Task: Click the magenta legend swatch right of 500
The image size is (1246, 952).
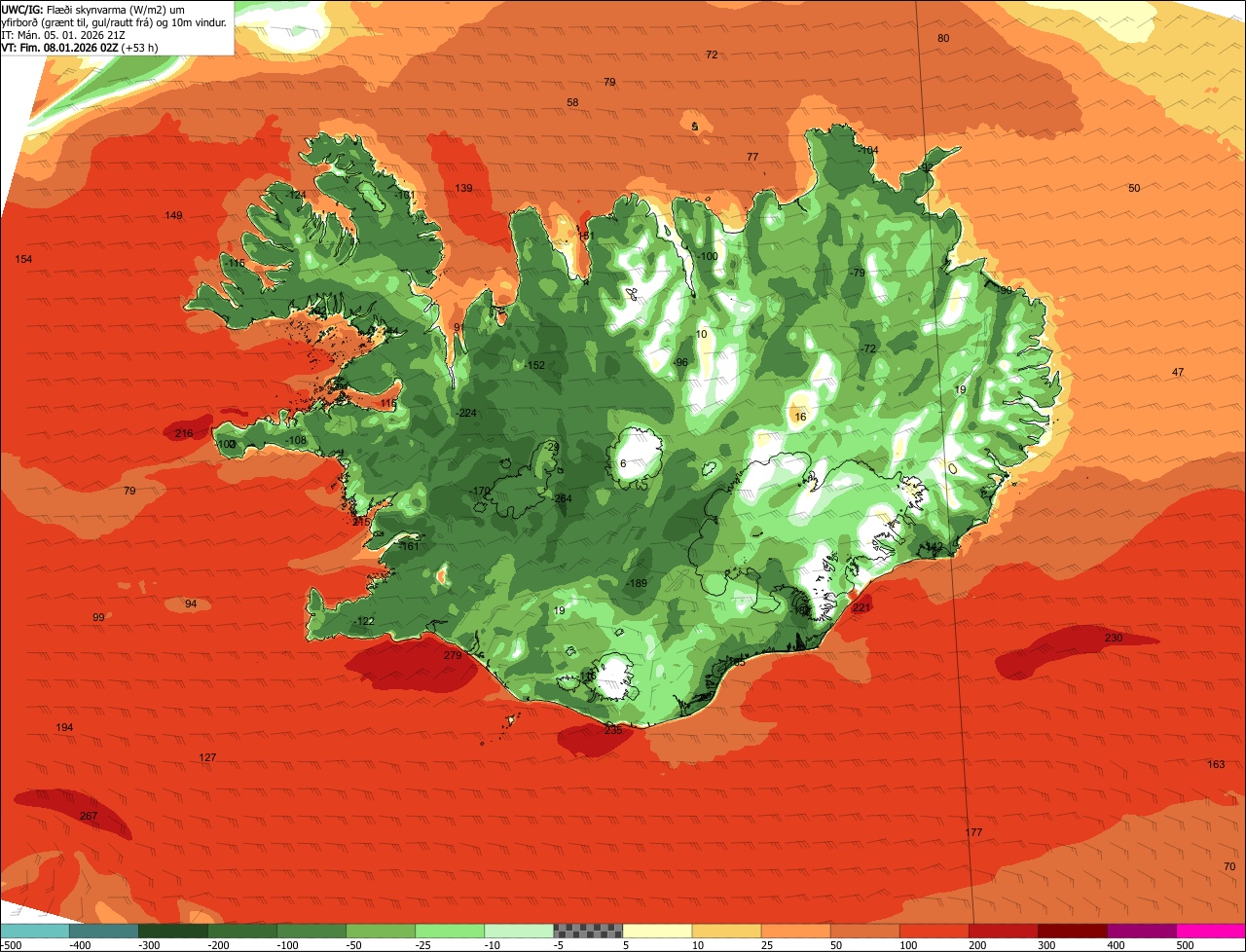Action: pyautogui.click(x=1211, y=931)
